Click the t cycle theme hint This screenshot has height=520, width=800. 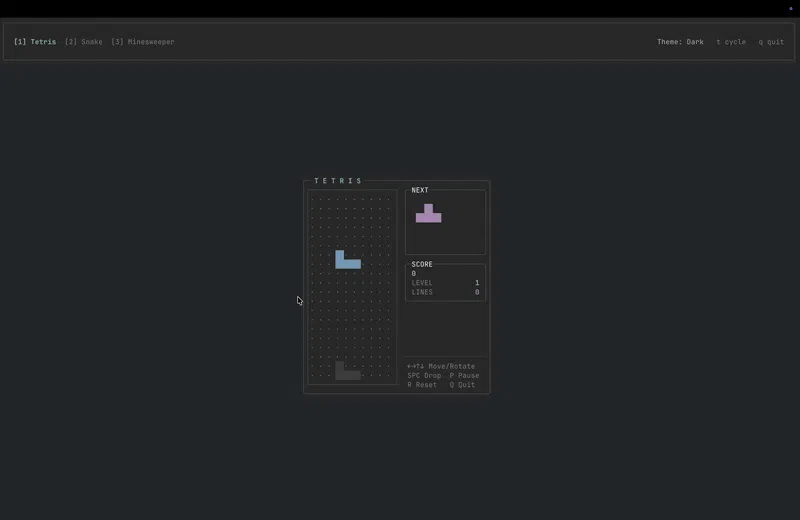pyautogui.click(x=731, y=42)
